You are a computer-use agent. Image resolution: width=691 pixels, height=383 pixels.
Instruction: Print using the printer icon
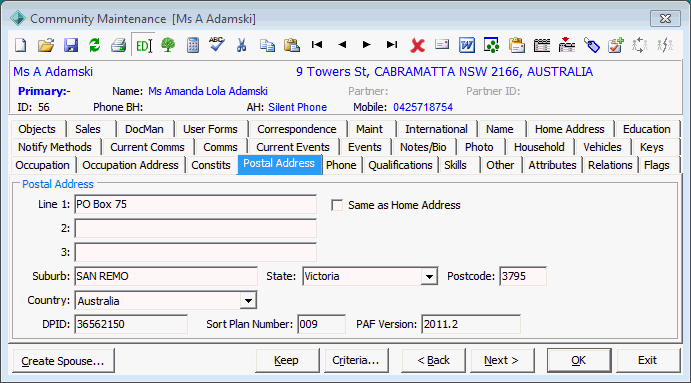(118, 45)
